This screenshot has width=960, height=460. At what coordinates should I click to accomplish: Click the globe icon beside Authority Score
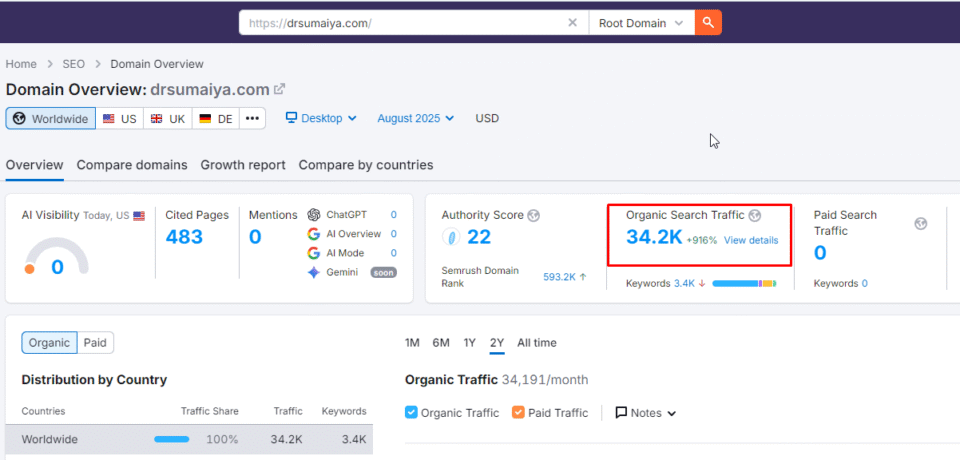(534, 215)
